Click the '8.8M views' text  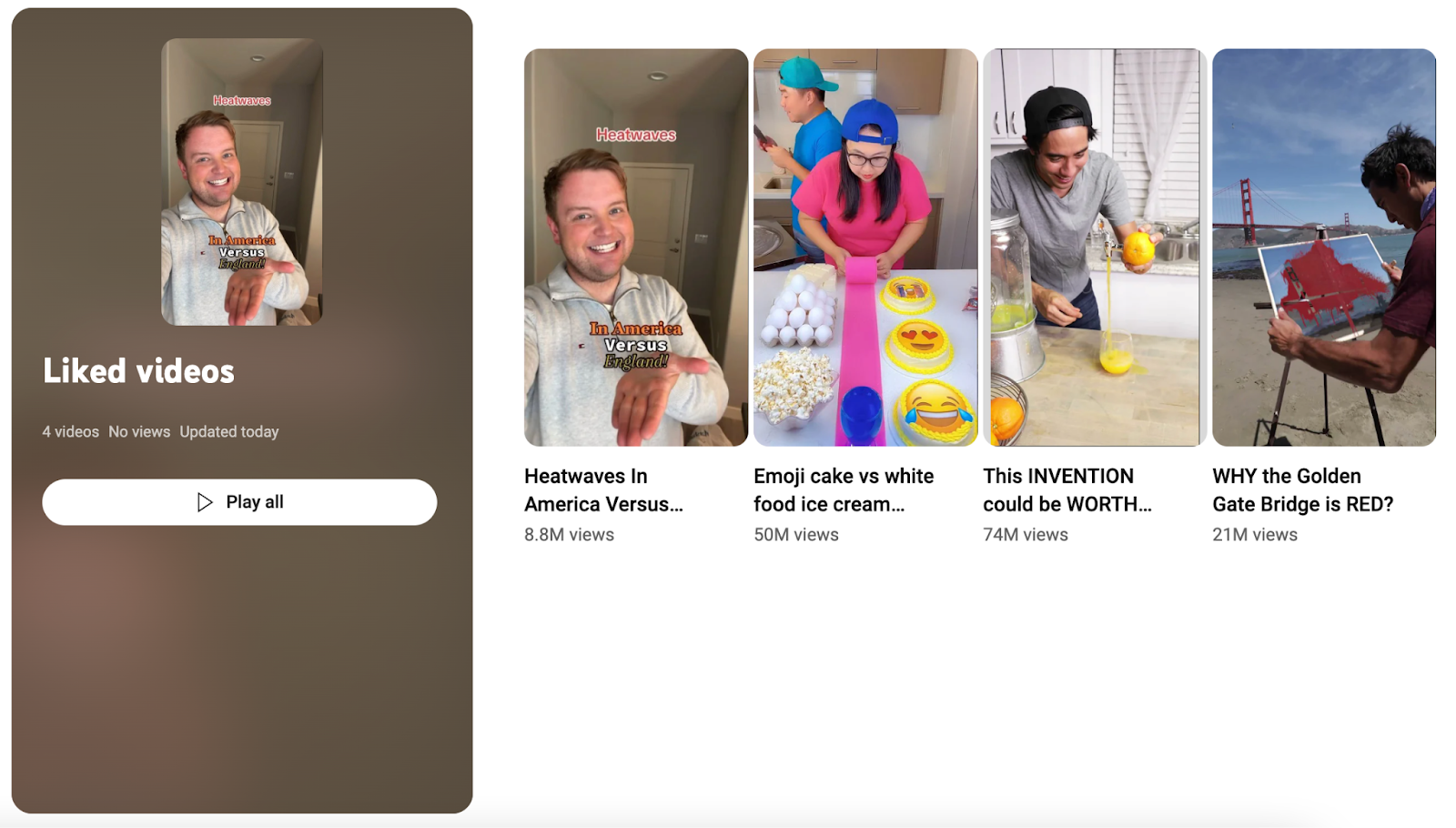(x=569, y=535)
